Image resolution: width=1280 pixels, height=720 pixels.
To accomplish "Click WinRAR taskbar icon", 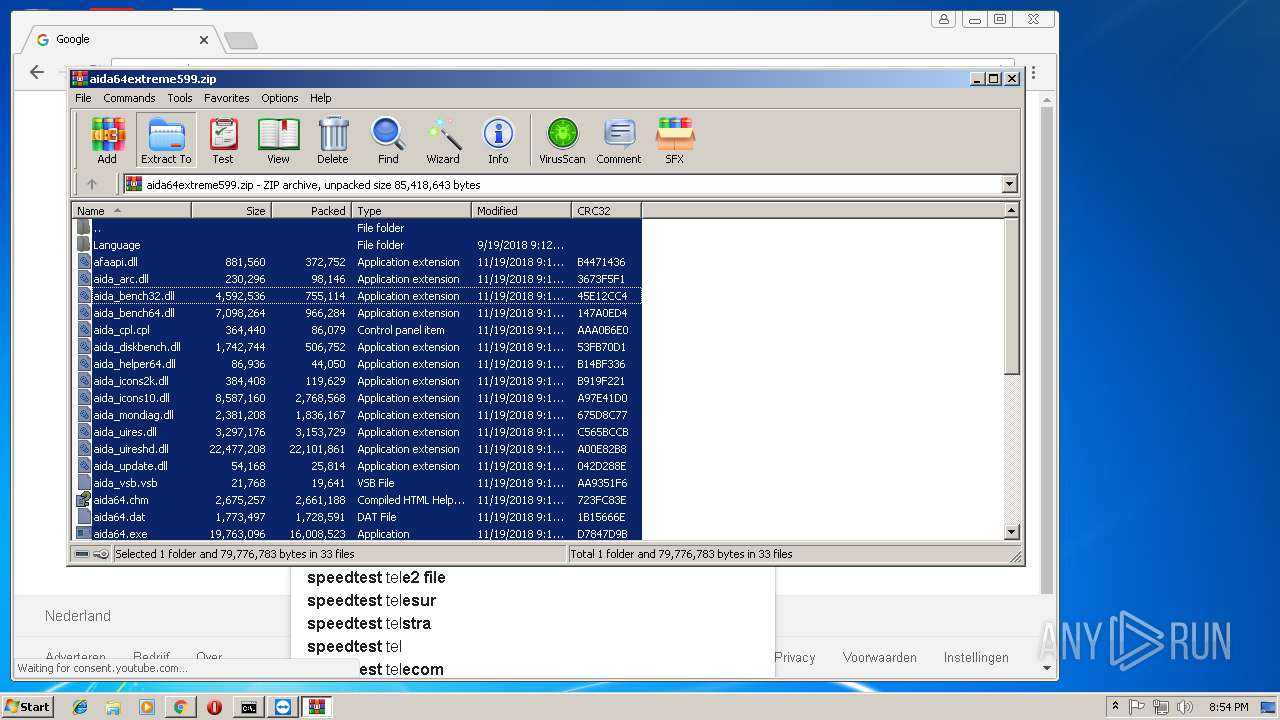I will (x=316, y=707).
